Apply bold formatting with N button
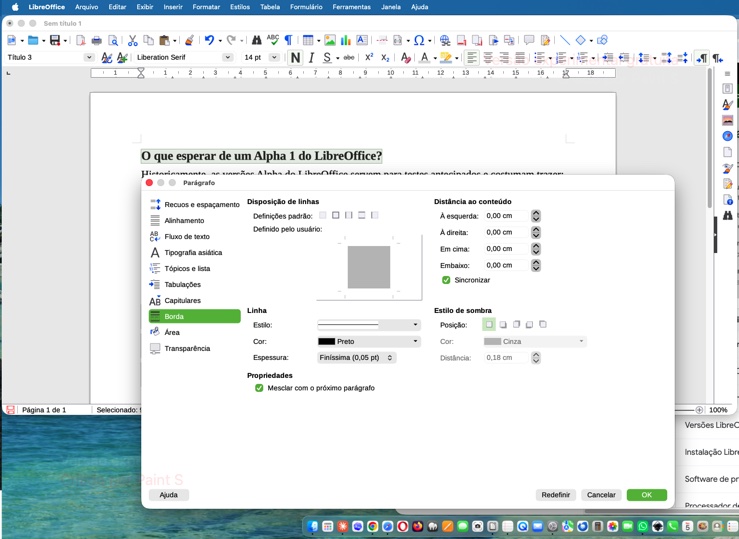Viewport: 739px width, 539px height. tap(296, 57)
